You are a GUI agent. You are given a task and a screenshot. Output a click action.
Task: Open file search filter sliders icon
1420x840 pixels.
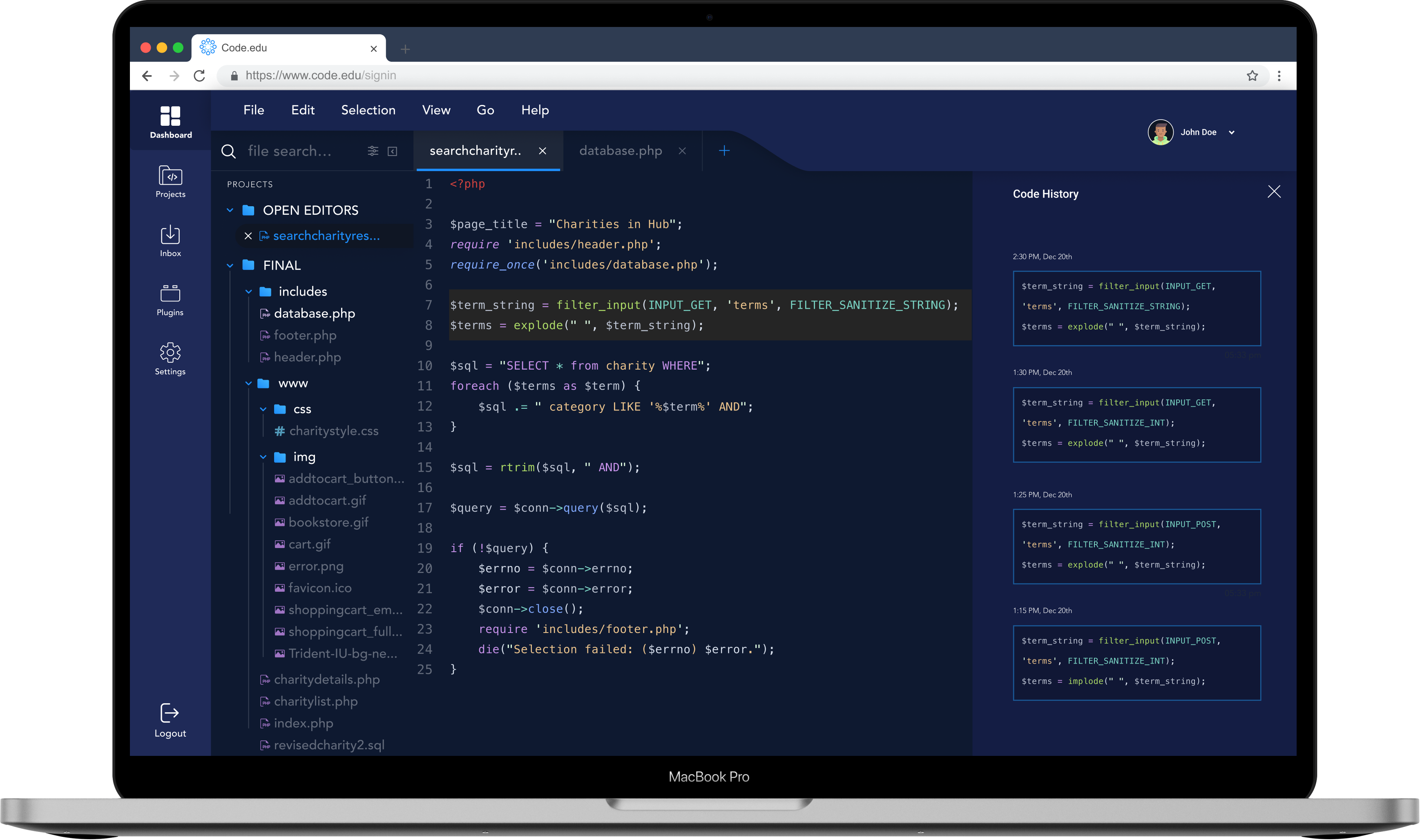pyautogui.click(x=373, y=151)
